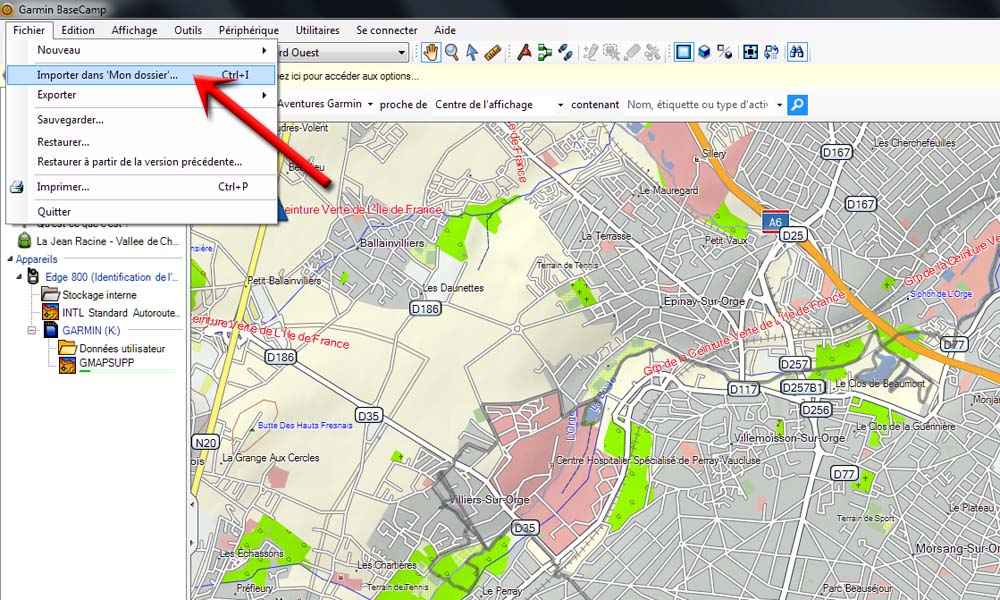Select the GMAPSUPP tree row
Image resolution: width=1000 pixels, height=600 pixels.
[x=107, y=363]
